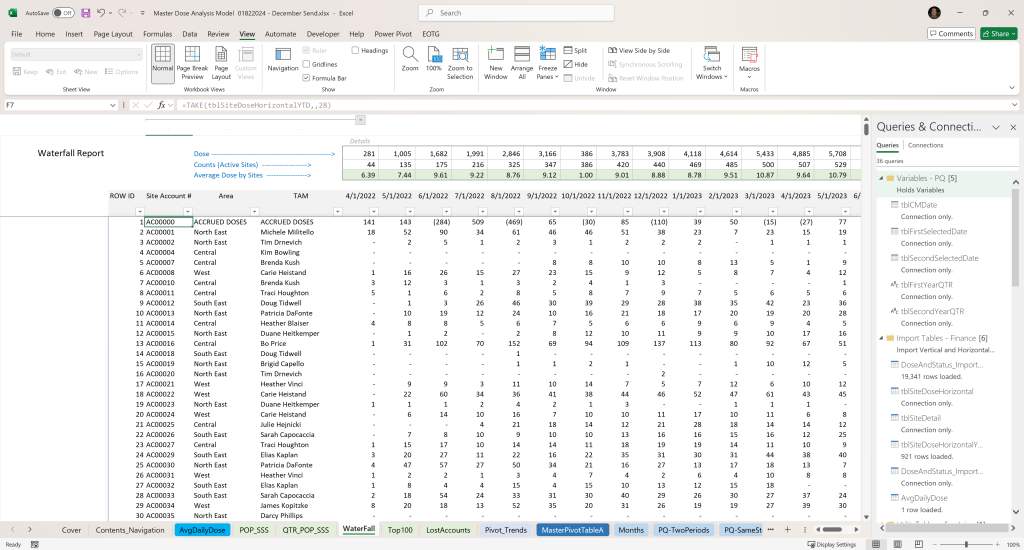Collapse Import Tables - Finance group
The width and height of the screenshot is (1024, 550).
click(880, 338)
